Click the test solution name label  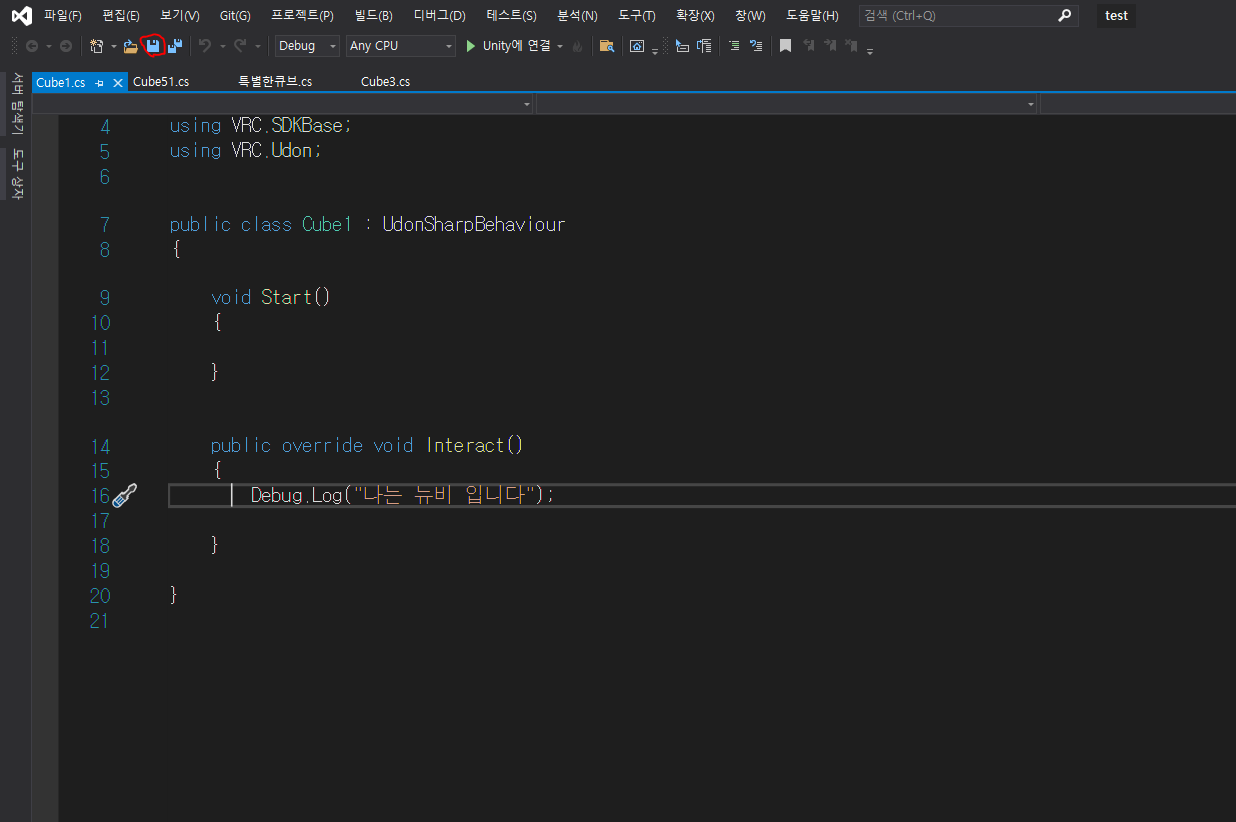coord(1116,16)
